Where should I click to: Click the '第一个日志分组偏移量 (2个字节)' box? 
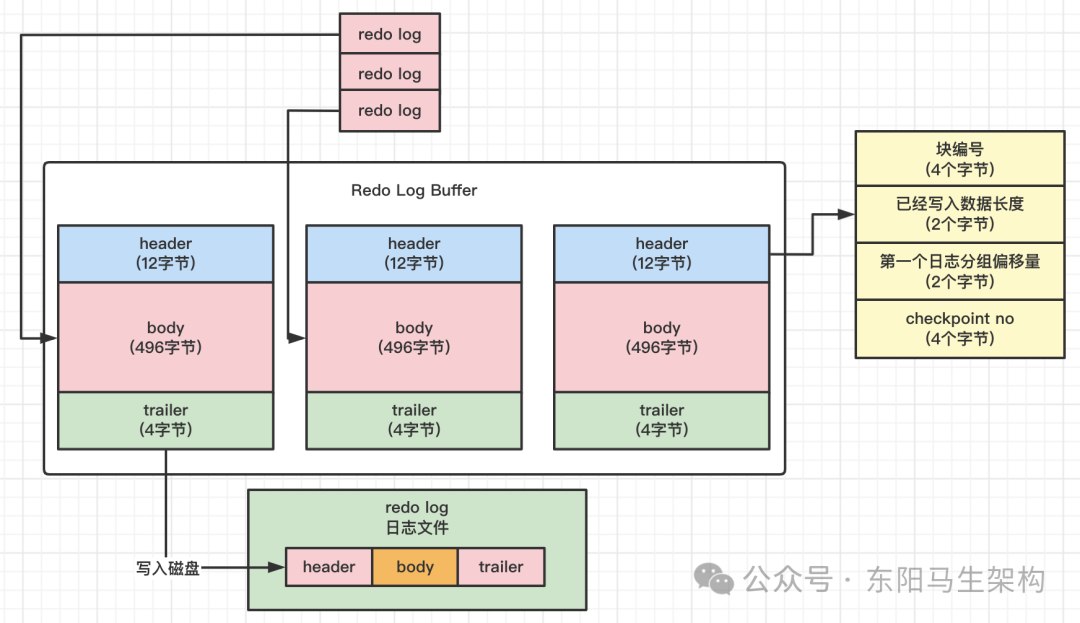[x=960, y=271]
